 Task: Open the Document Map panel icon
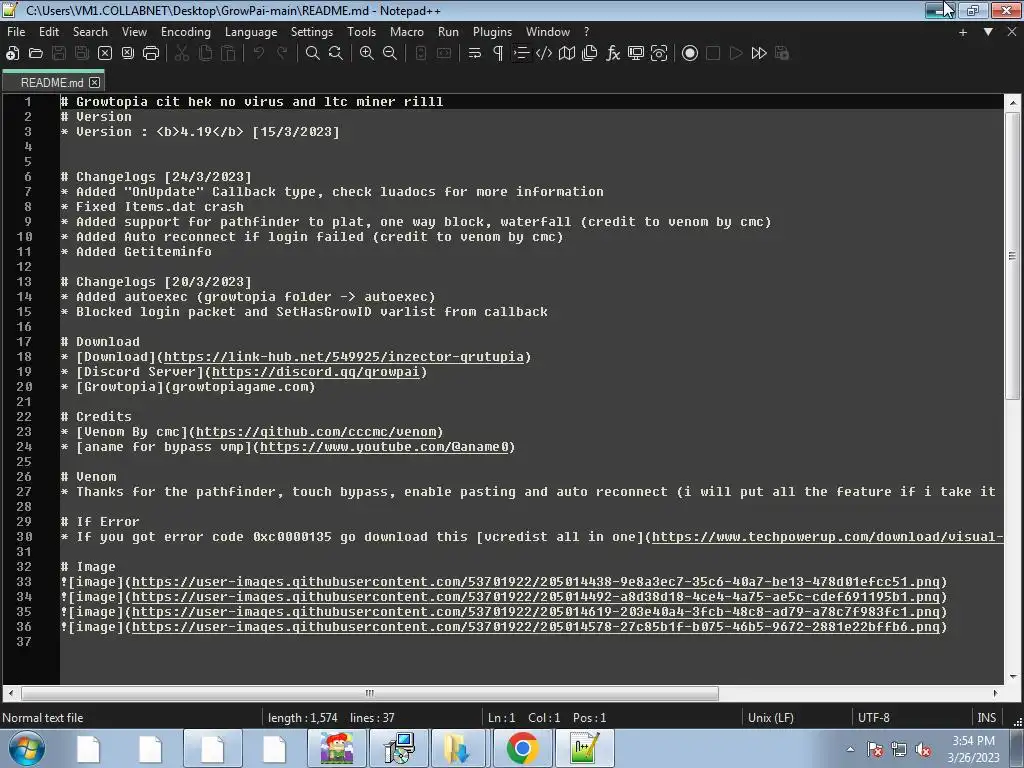[x=567, y=54]
